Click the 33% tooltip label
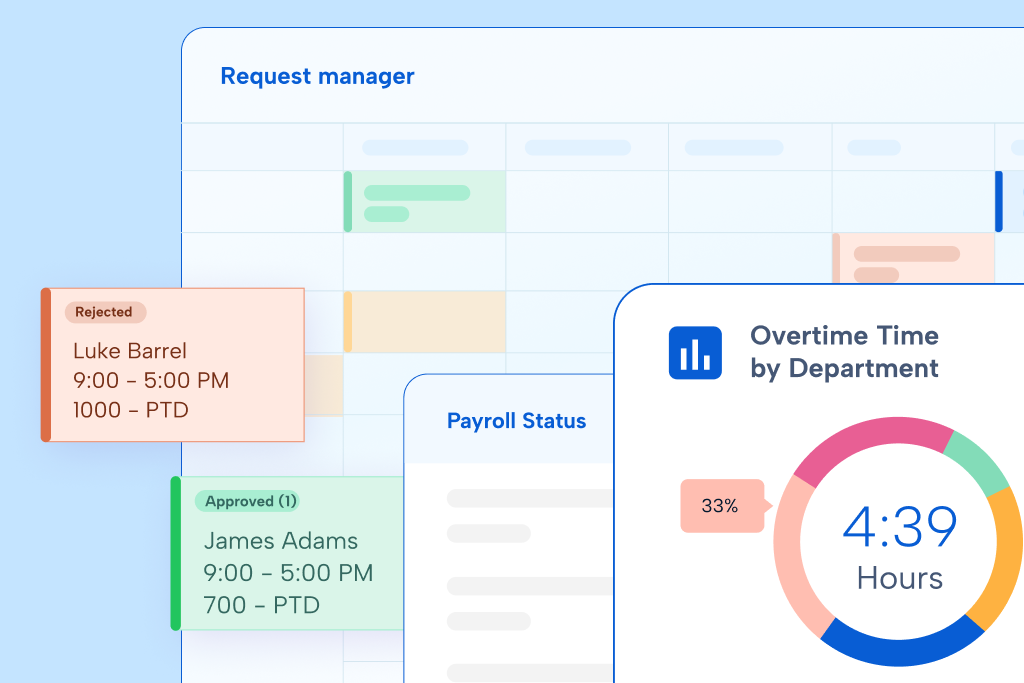Viewport: 1024px width, 683px height. tap(720, 506)
